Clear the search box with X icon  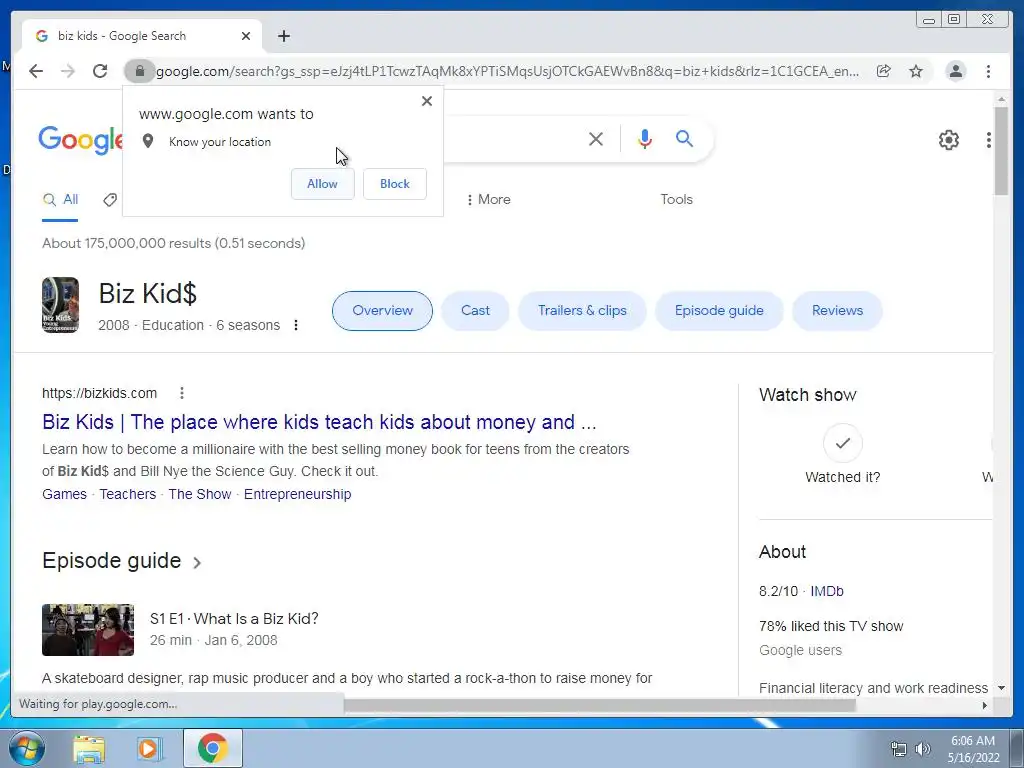pos(596,138)
